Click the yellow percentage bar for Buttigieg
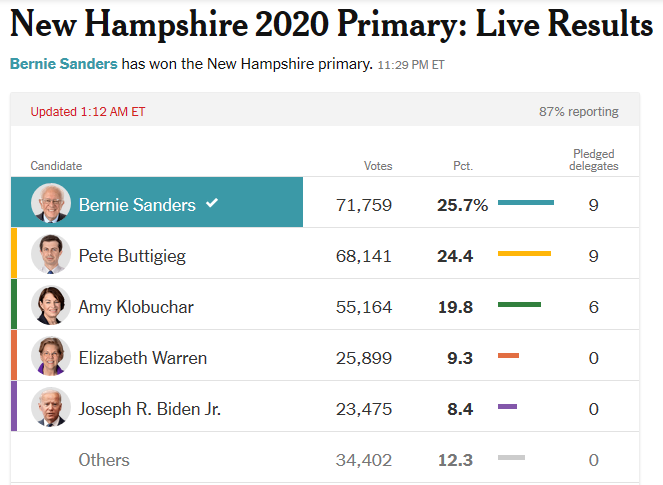The width and height of the screenshot is (663, 485). coord(524,254)
